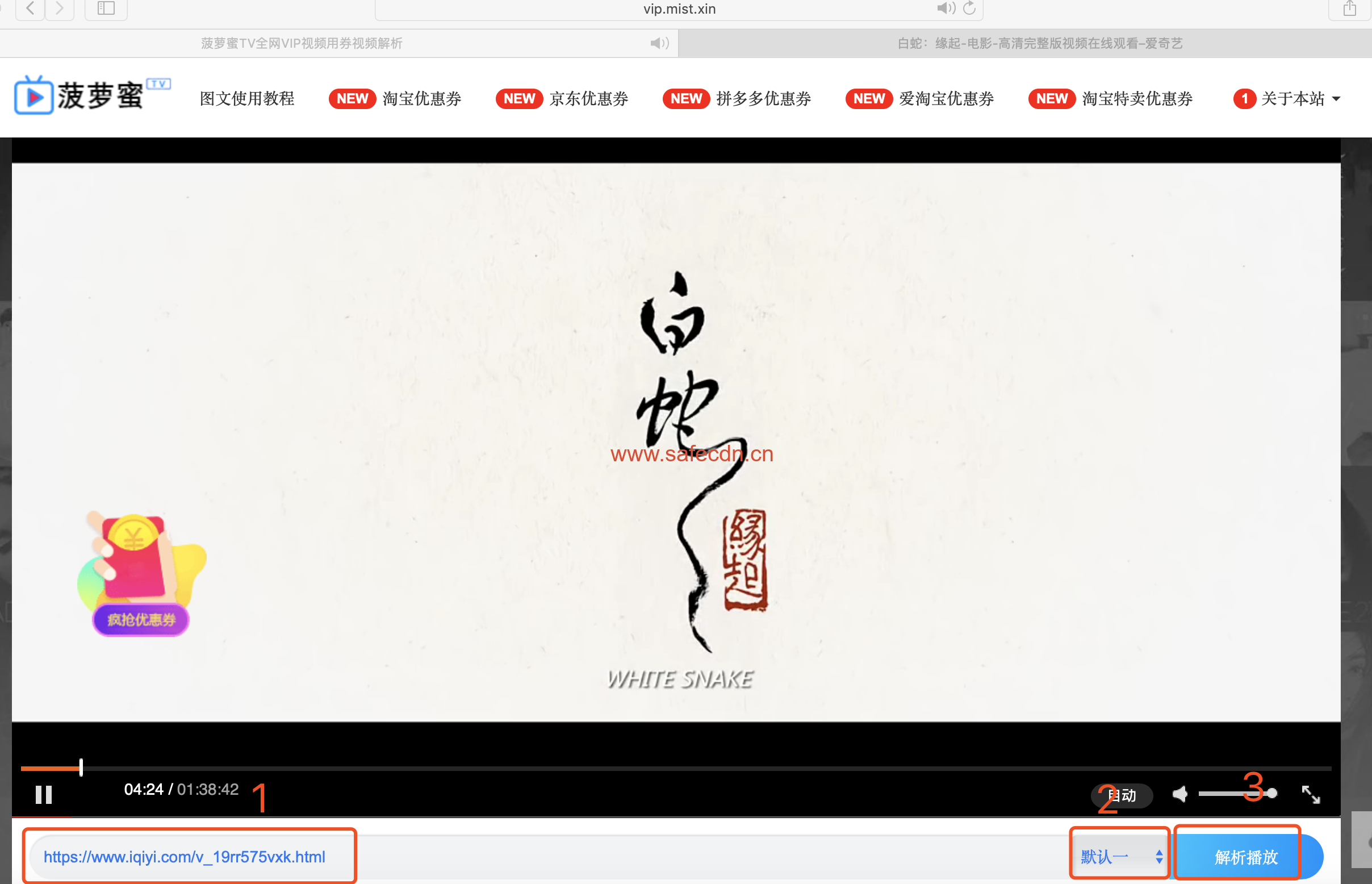Open 拼多多优惠券 menu item

pos(737,98)
